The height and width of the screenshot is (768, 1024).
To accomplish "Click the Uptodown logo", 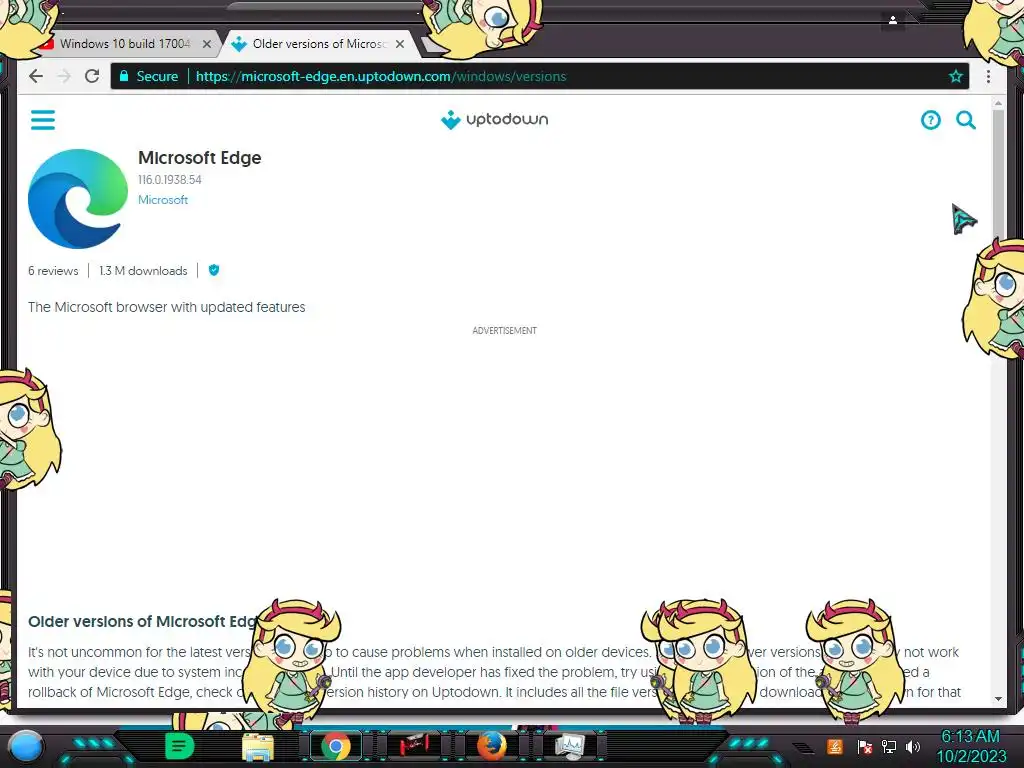I will [x=494, y=120].
